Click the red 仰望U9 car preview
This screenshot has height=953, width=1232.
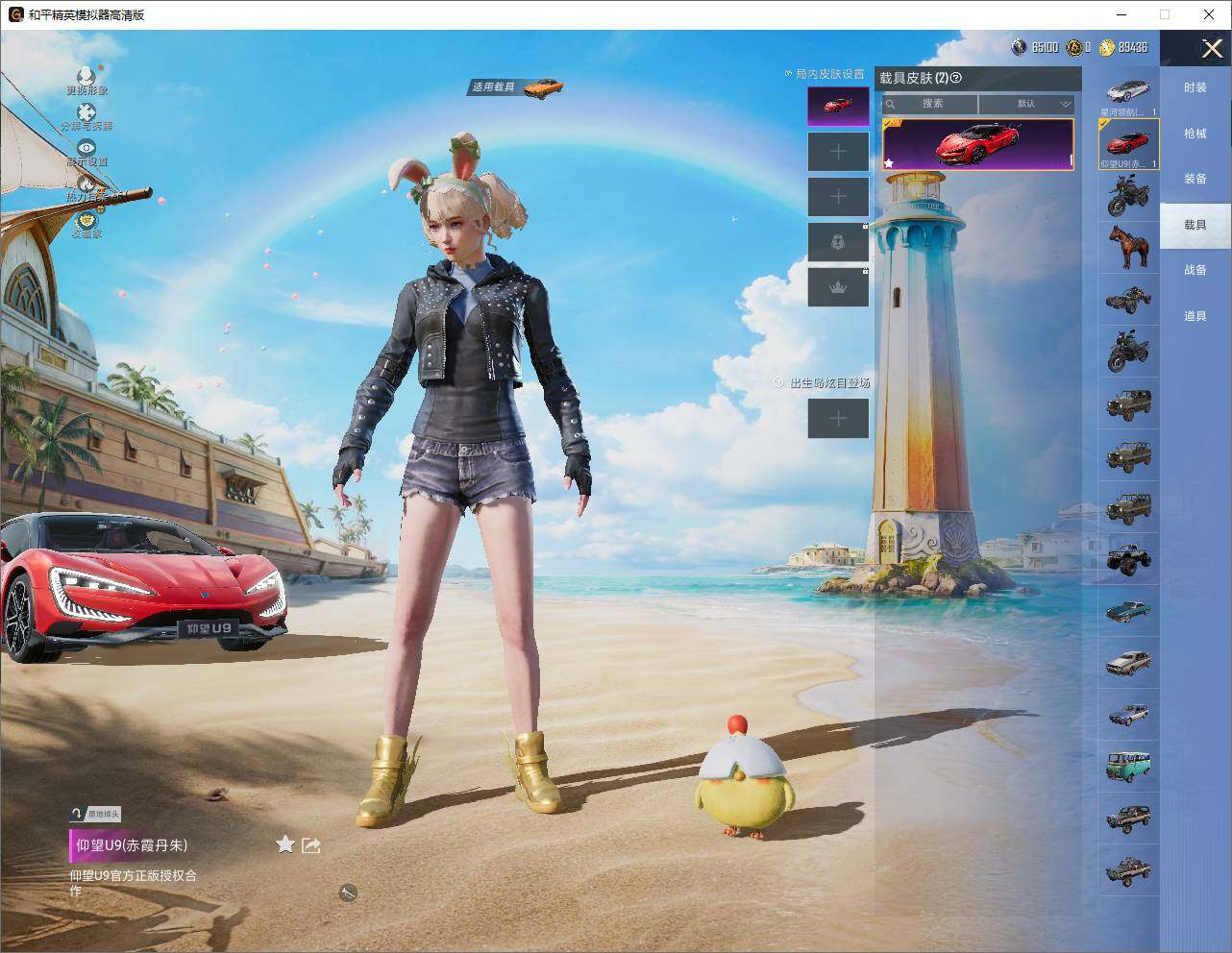coord(142,586)
